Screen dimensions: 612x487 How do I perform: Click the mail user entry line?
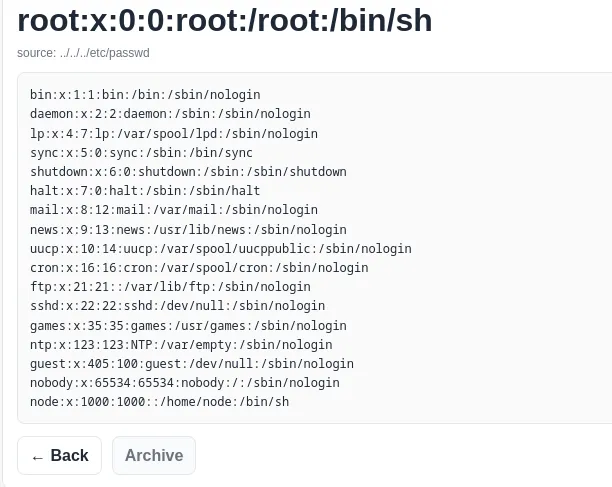pos(174,210)
